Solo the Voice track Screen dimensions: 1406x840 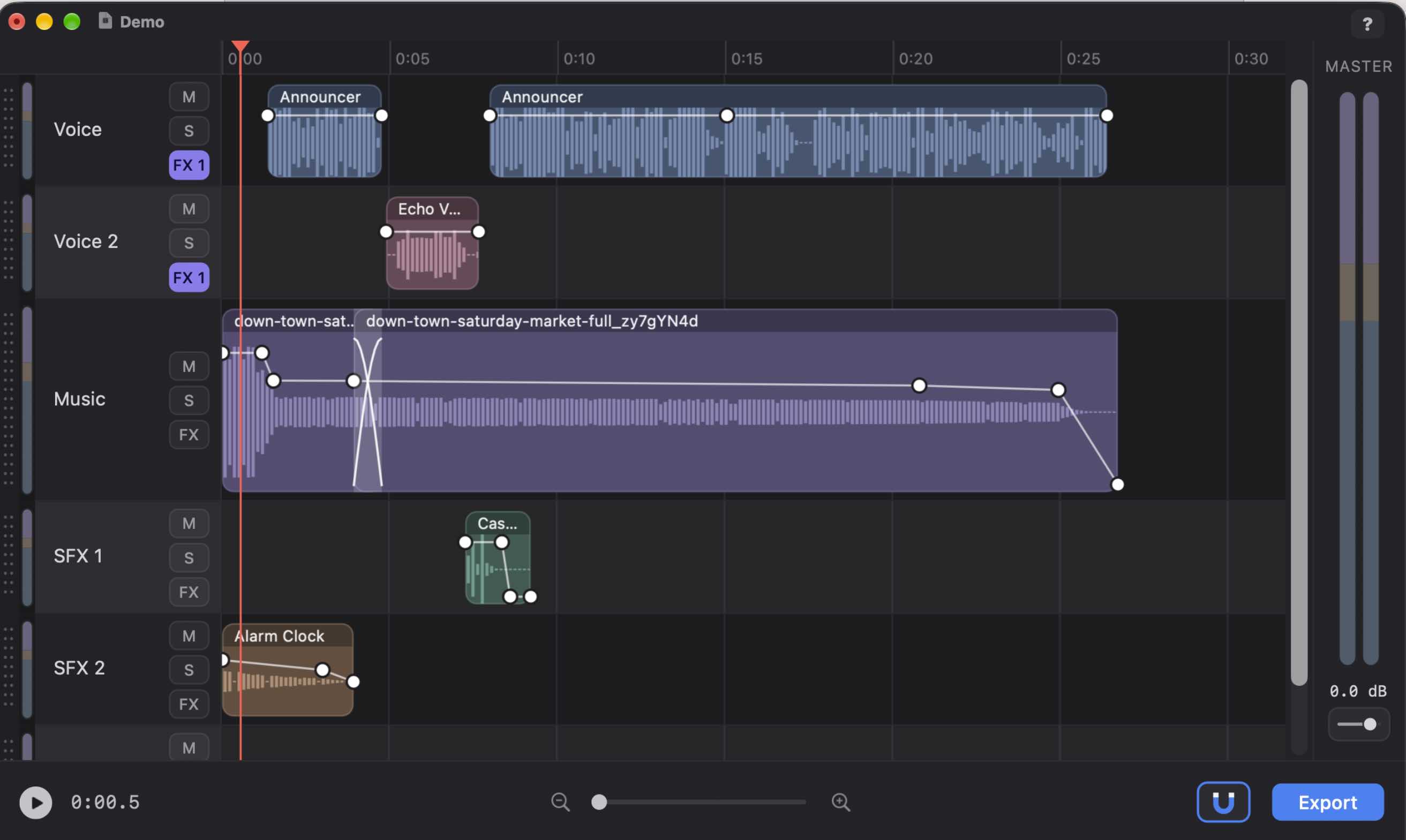click(x=189, y=131)
